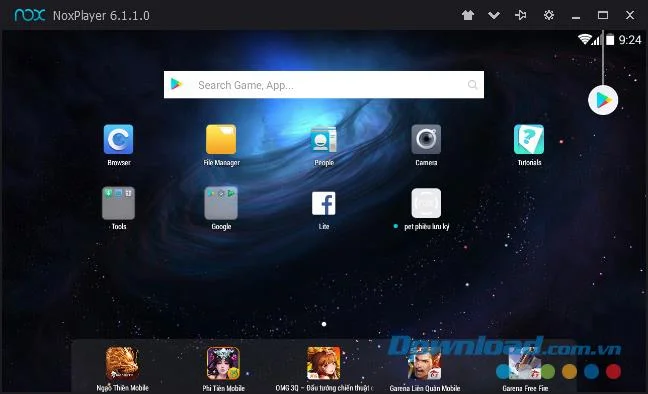Viewport: 648px width, 394px height.
Task: Launch Garena Liên Quân Mobile game
Action: pos(424,364)
